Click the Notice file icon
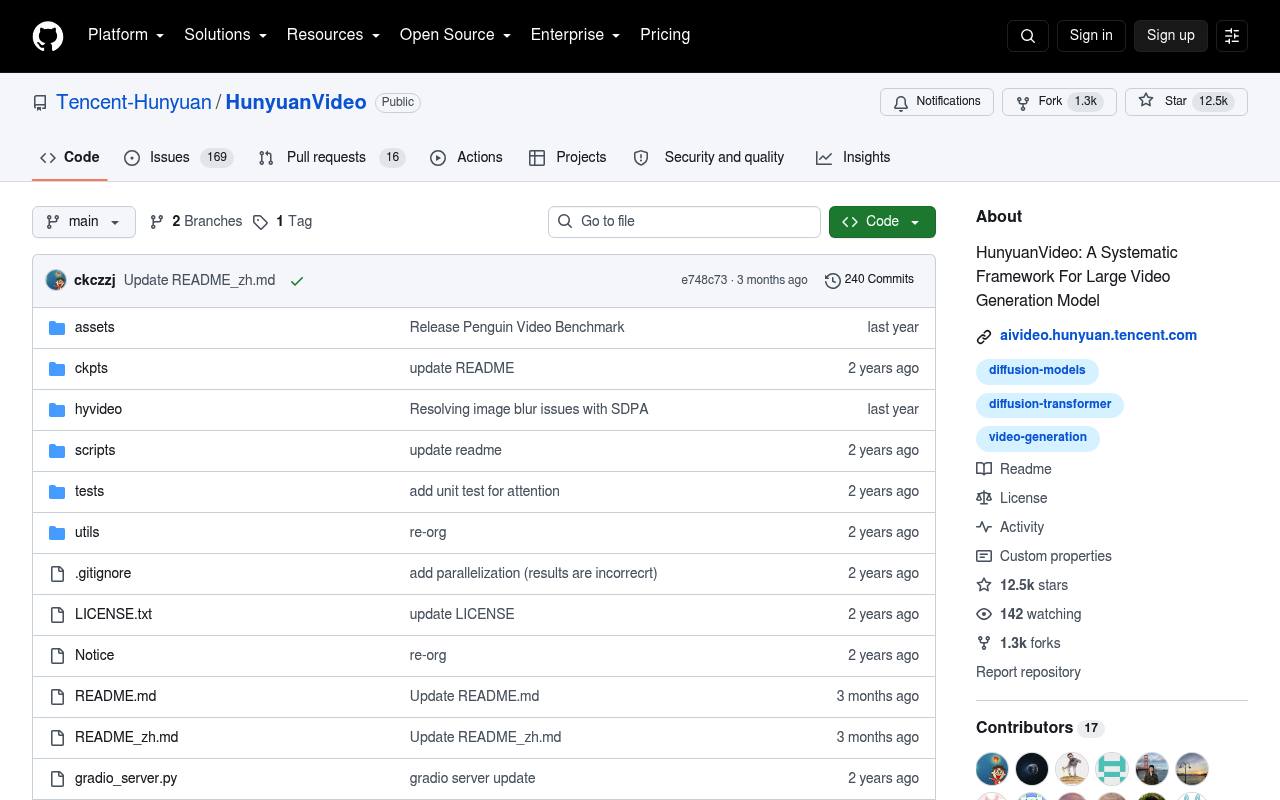1280x800 pixels. coord(57,656)
